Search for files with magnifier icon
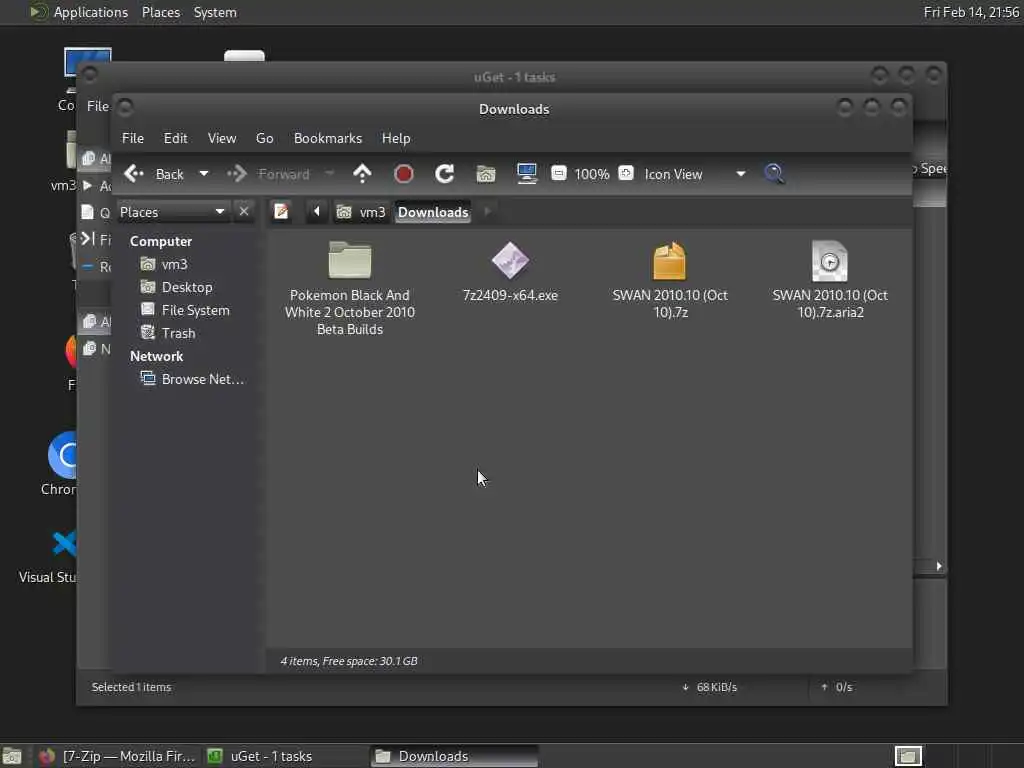Screen dimensions: 1024x768 click(774, 174)
